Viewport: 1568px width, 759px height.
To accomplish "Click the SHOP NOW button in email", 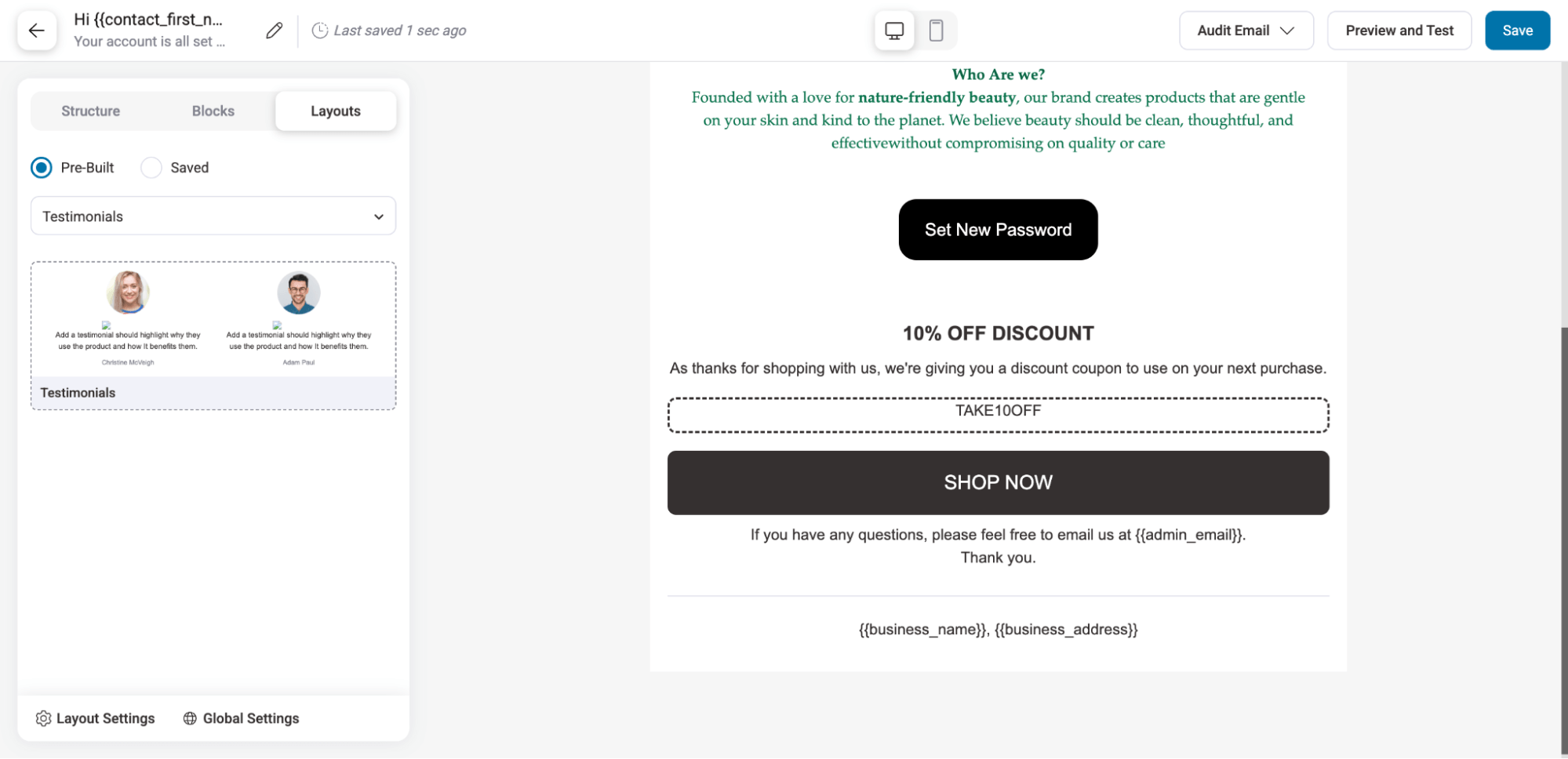I will tap(998, 483).
